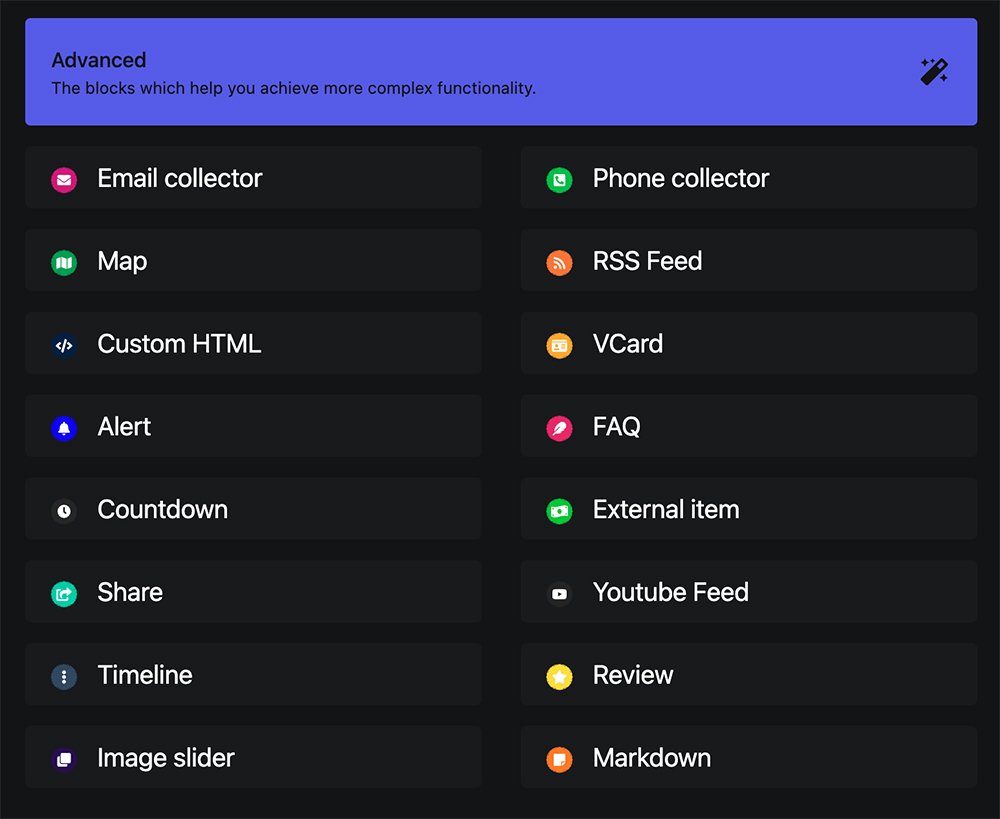
Task: Click the Timeline three-dots icon
Action: (64, 677)
